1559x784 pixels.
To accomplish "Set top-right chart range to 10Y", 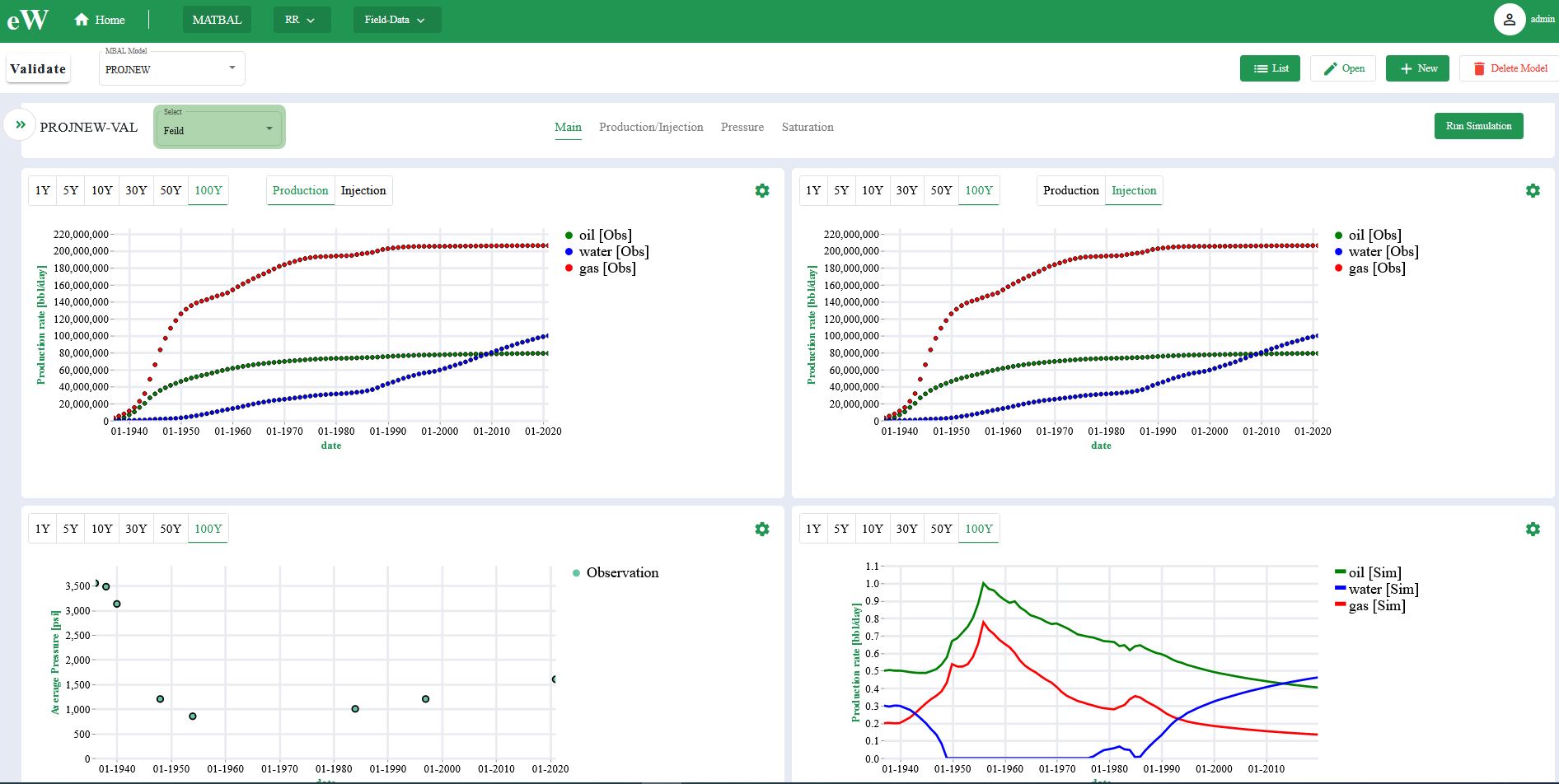I will (x=873, y=190).
